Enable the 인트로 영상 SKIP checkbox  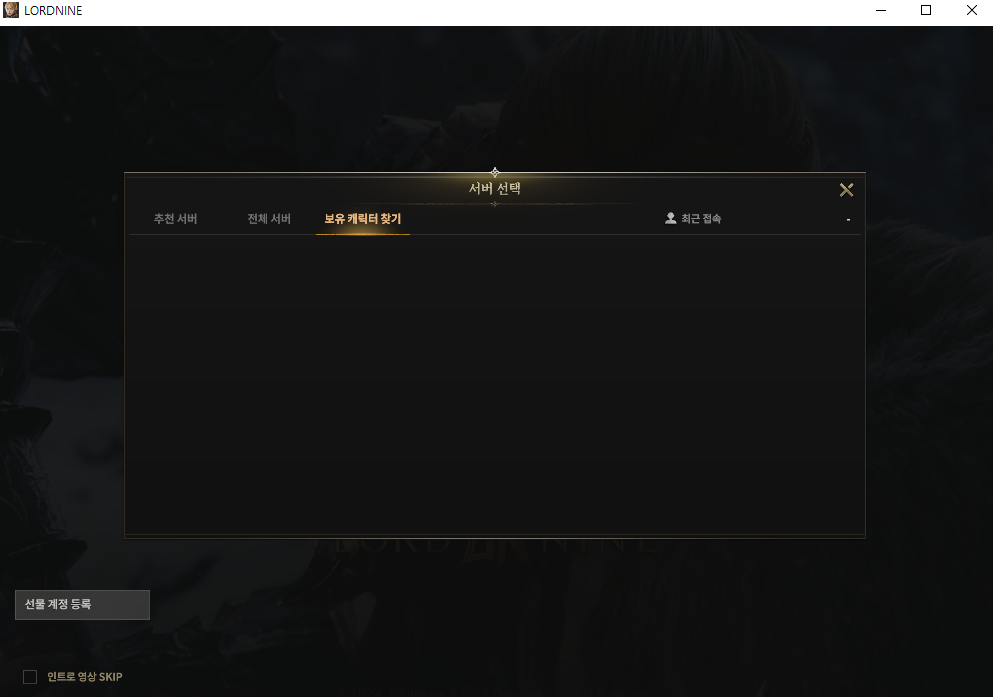[30, 677]
